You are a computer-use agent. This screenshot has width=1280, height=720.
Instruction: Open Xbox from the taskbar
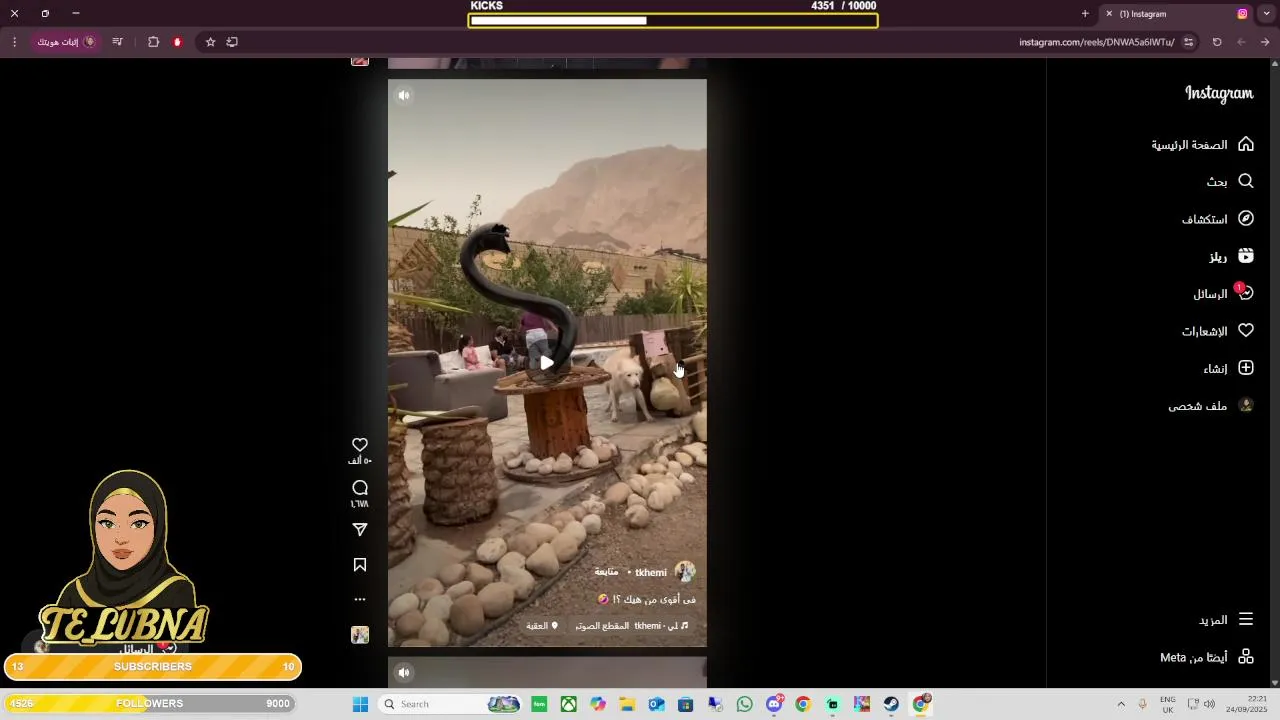coord(568,704)
